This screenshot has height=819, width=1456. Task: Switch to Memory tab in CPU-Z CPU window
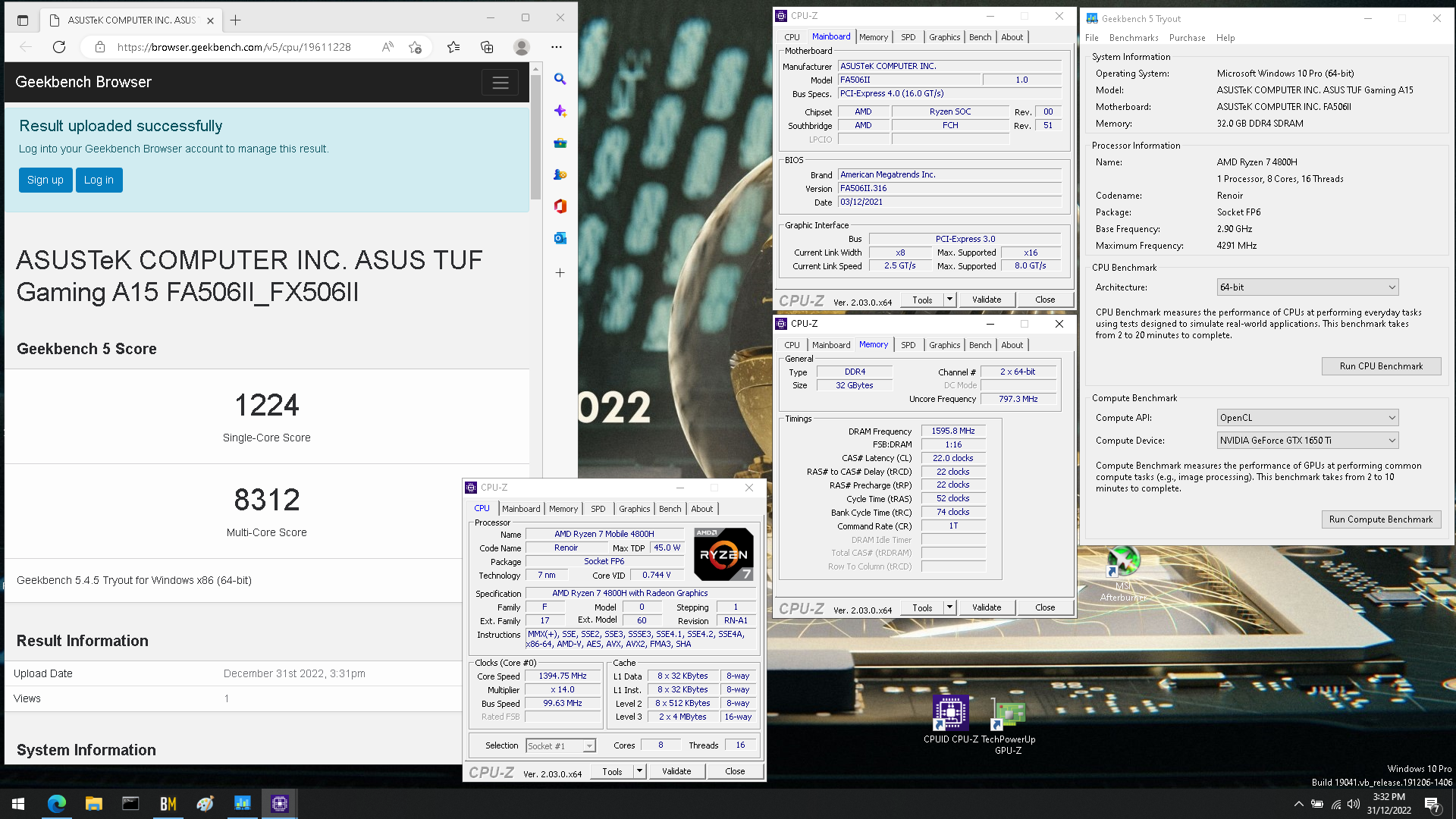pos(563,509)
